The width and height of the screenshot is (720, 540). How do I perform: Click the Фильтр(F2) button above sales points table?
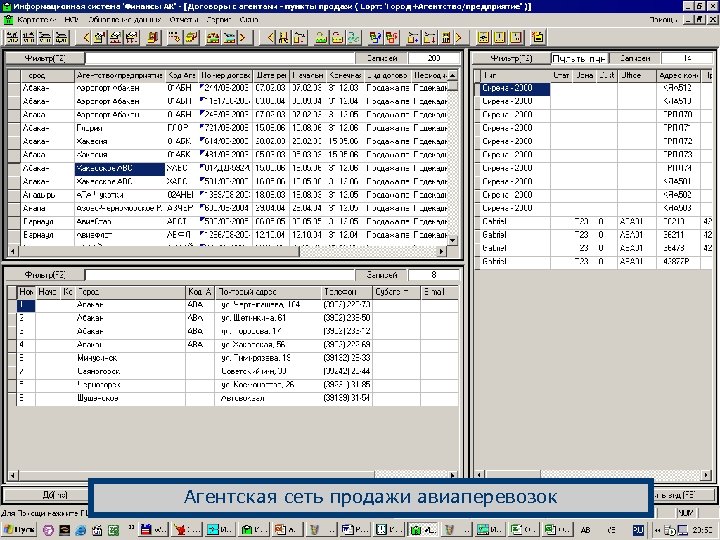point(45,275)
